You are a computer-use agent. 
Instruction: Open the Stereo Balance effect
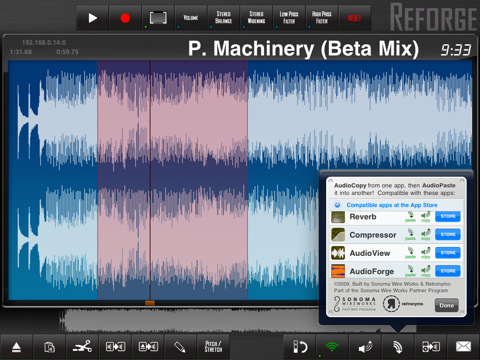(x=223, y=18)
